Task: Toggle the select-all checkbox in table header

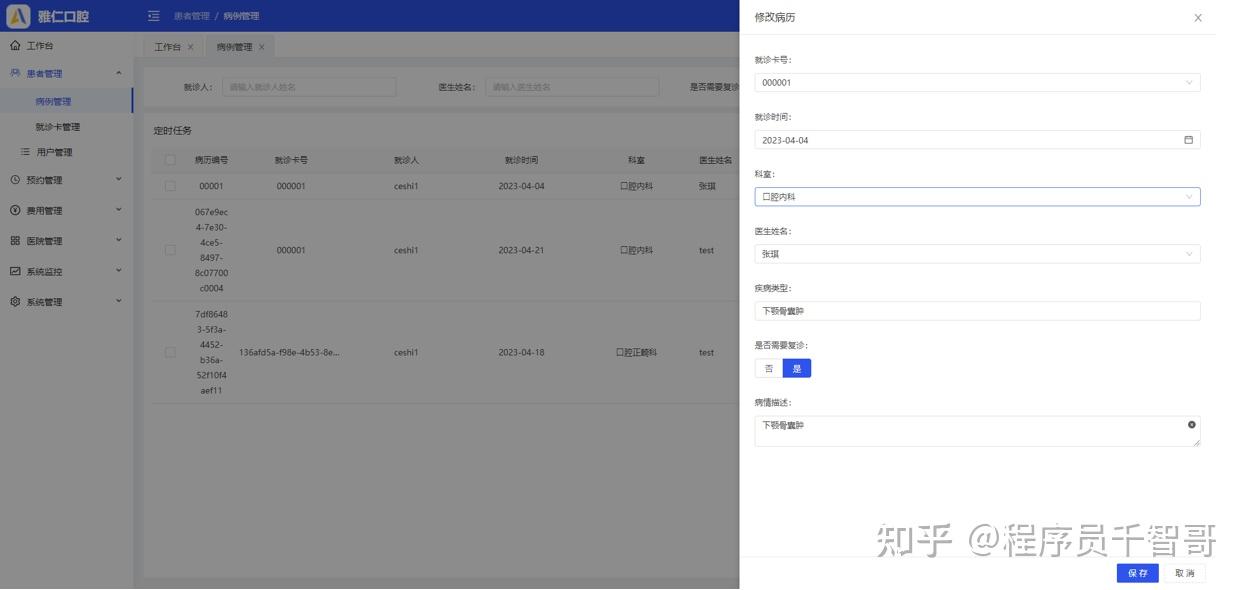Action: (x=170, y=160)
